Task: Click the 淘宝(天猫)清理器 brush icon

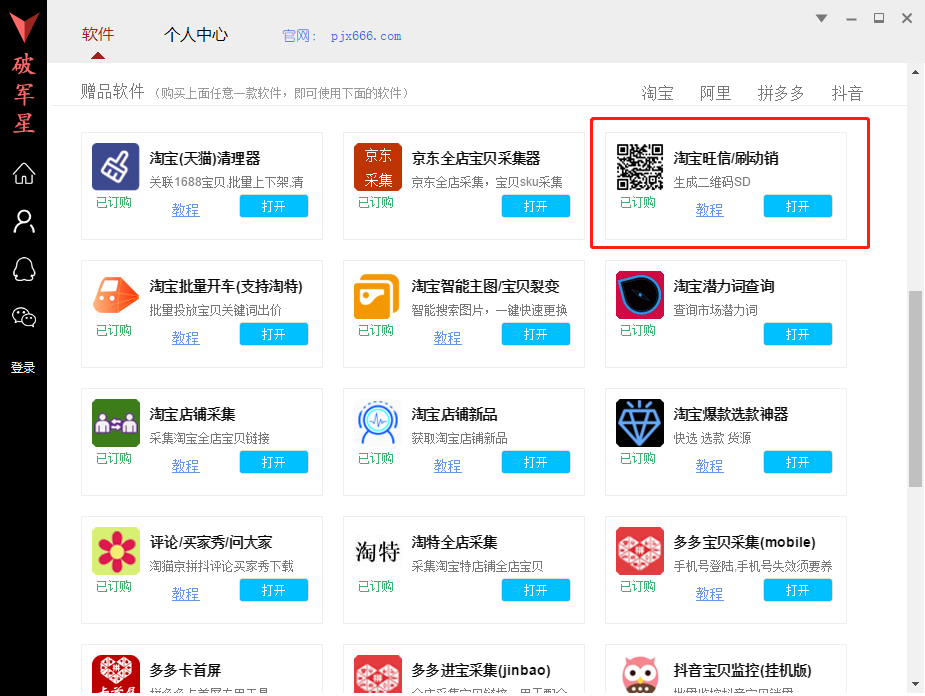Action: pyautogui.click(x=116, y=166)
